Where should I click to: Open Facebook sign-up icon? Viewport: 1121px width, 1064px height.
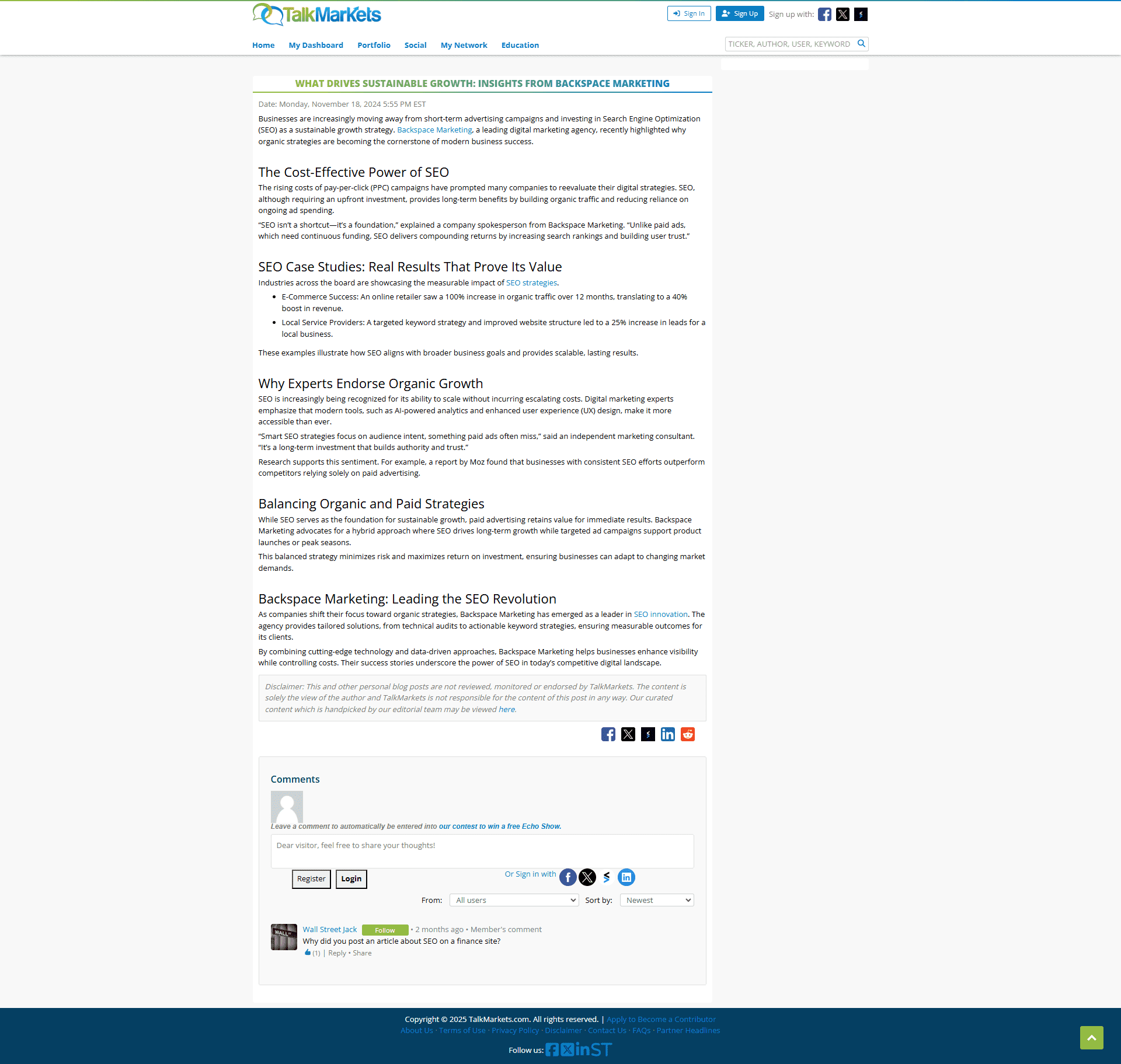point(824,14)
